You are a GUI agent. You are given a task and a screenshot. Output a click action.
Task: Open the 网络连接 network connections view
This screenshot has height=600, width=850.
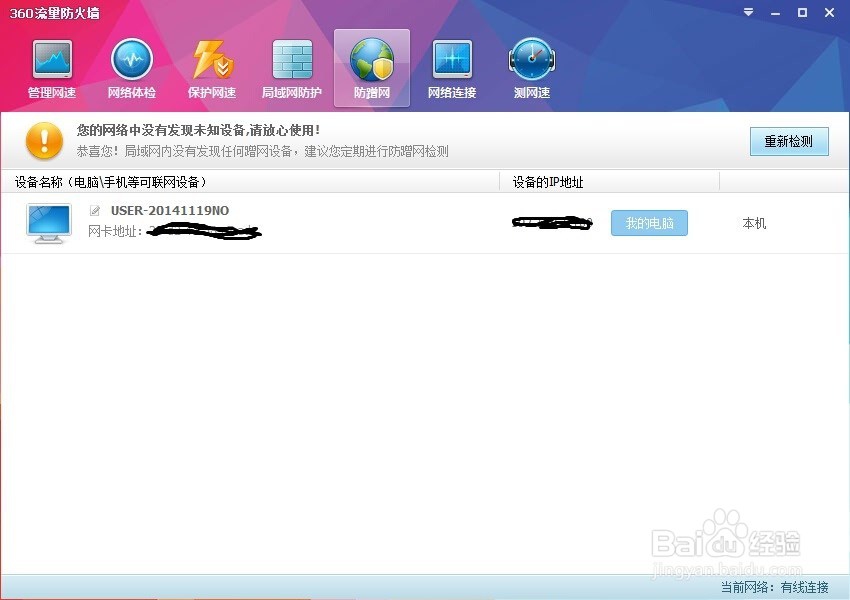[x=451, y=66]
